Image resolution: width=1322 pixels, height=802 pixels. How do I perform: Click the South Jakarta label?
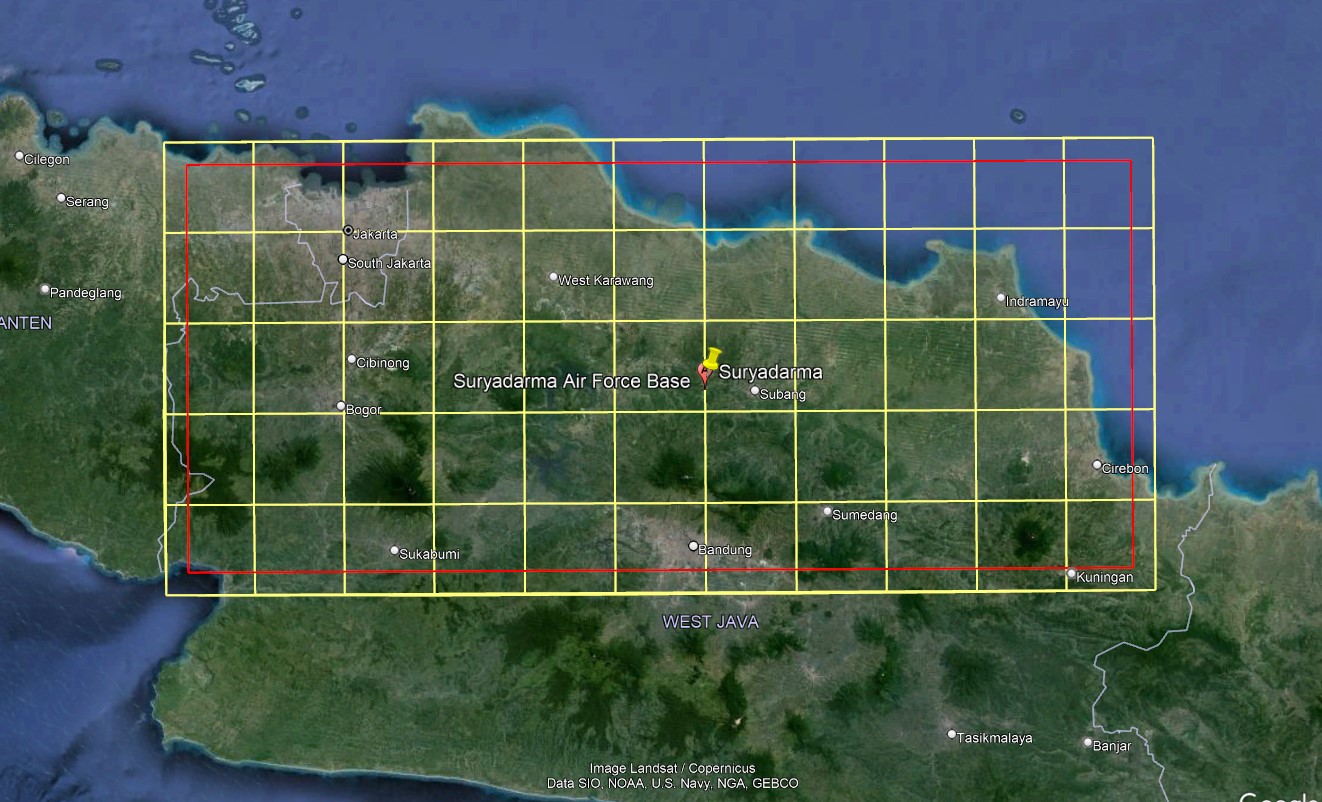pos(390,263)
